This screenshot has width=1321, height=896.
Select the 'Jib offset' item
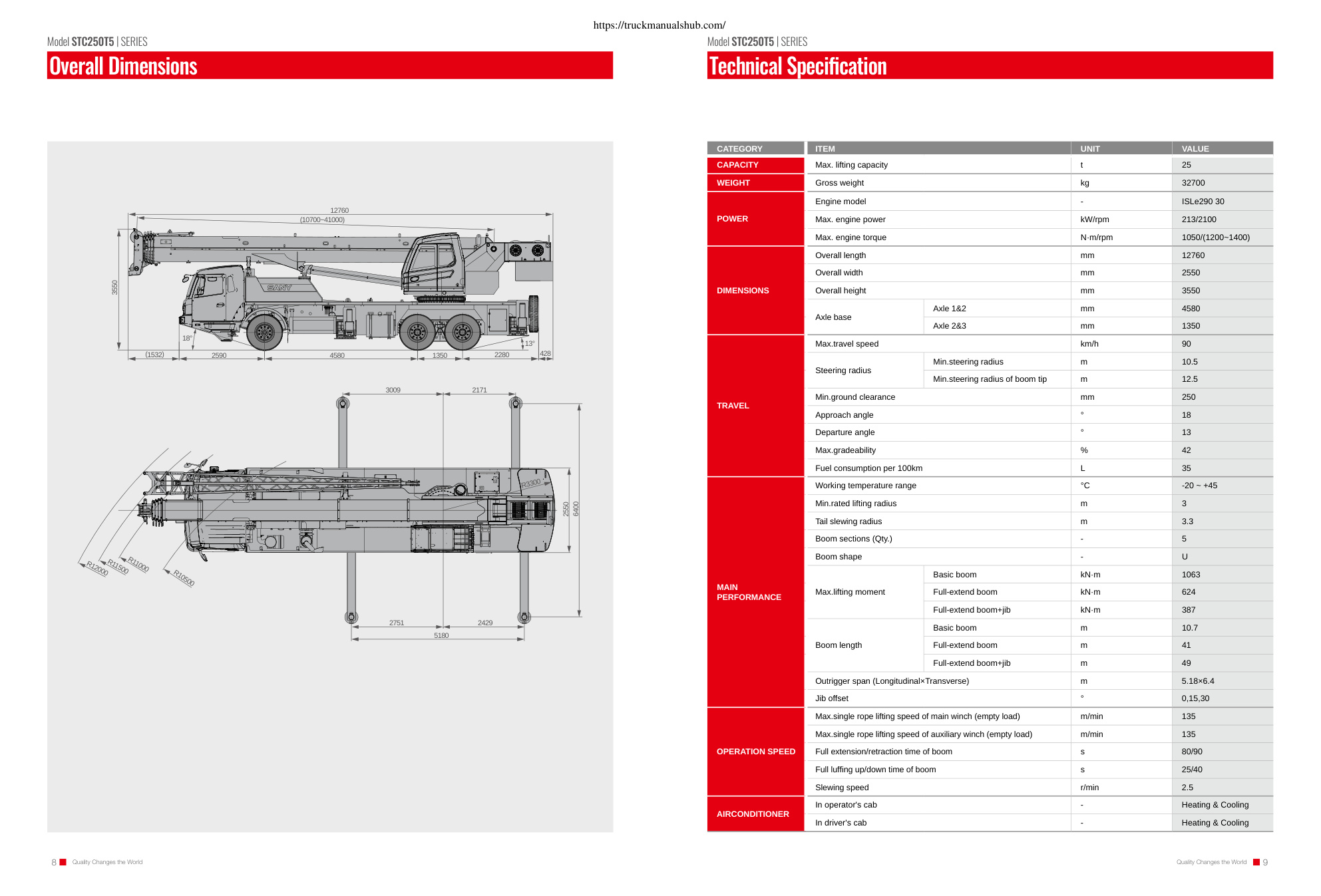coord(832,698)
